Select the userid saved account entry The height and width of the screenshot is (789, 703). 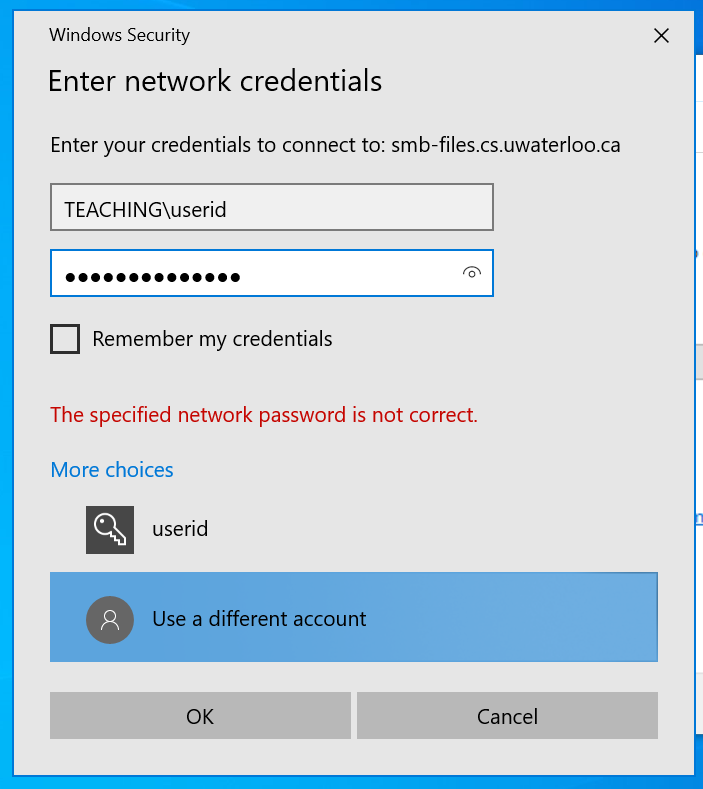click(x=180, y=529)
